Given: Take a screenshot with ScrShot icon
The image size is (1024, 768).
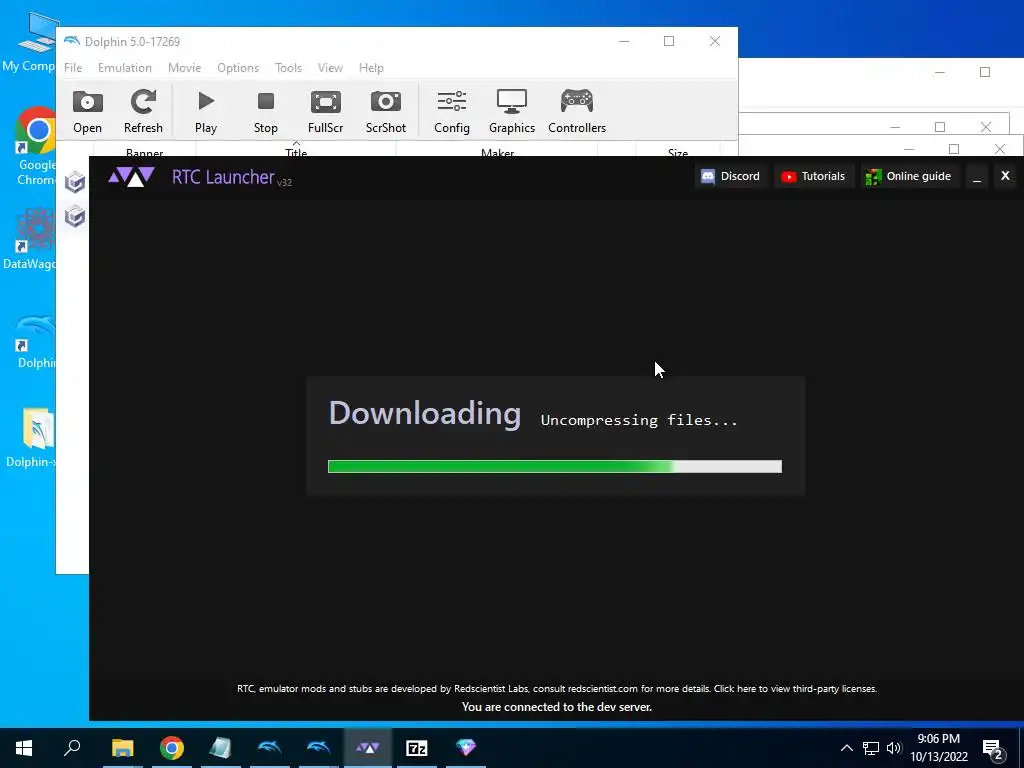Looking at the screenshot, I should tap(385, 111).
